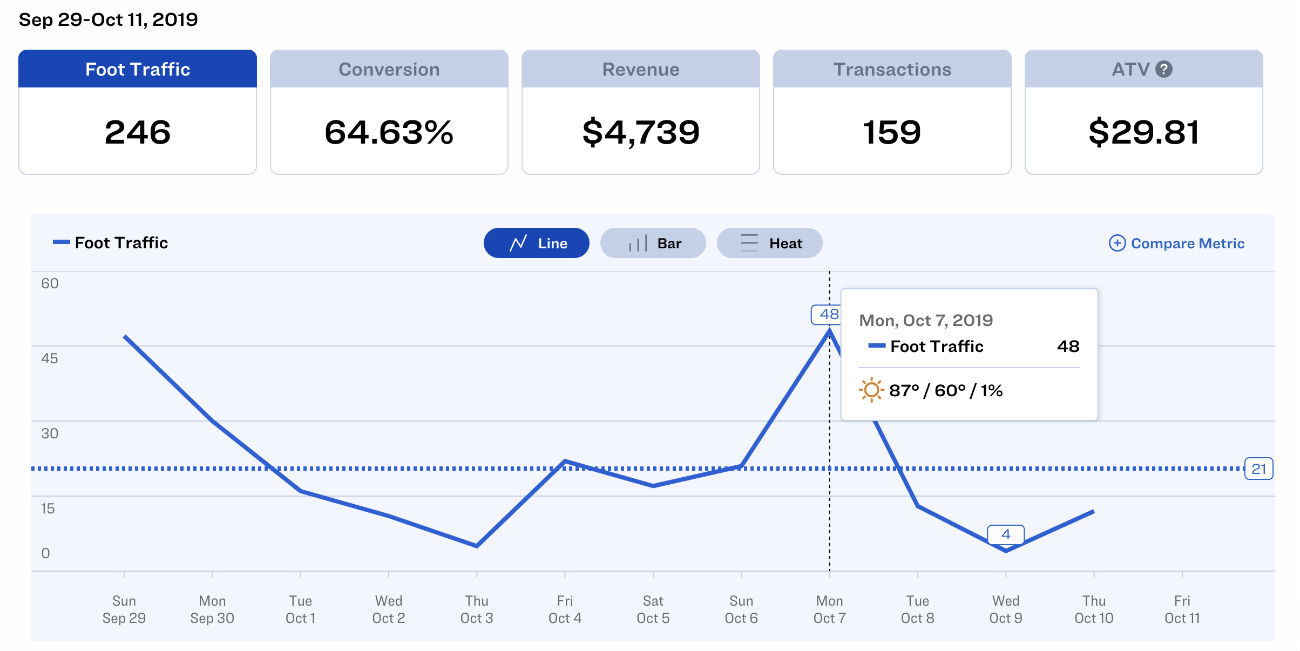Click the plus icon beside Compare Metric
This screenshot has height=651, width=1300.
click(x=1117, y=243)
